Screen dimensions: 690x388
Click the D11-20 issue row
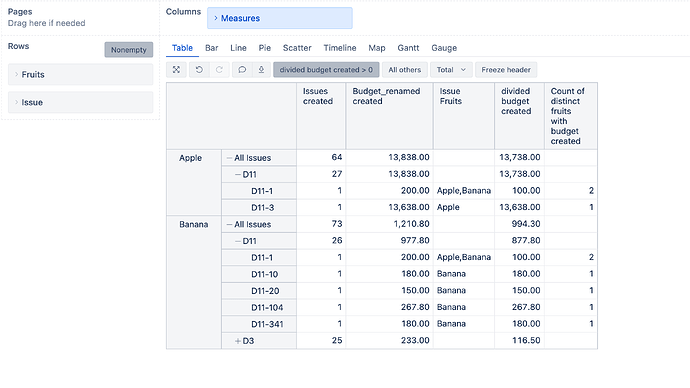[x=259, y=291]
